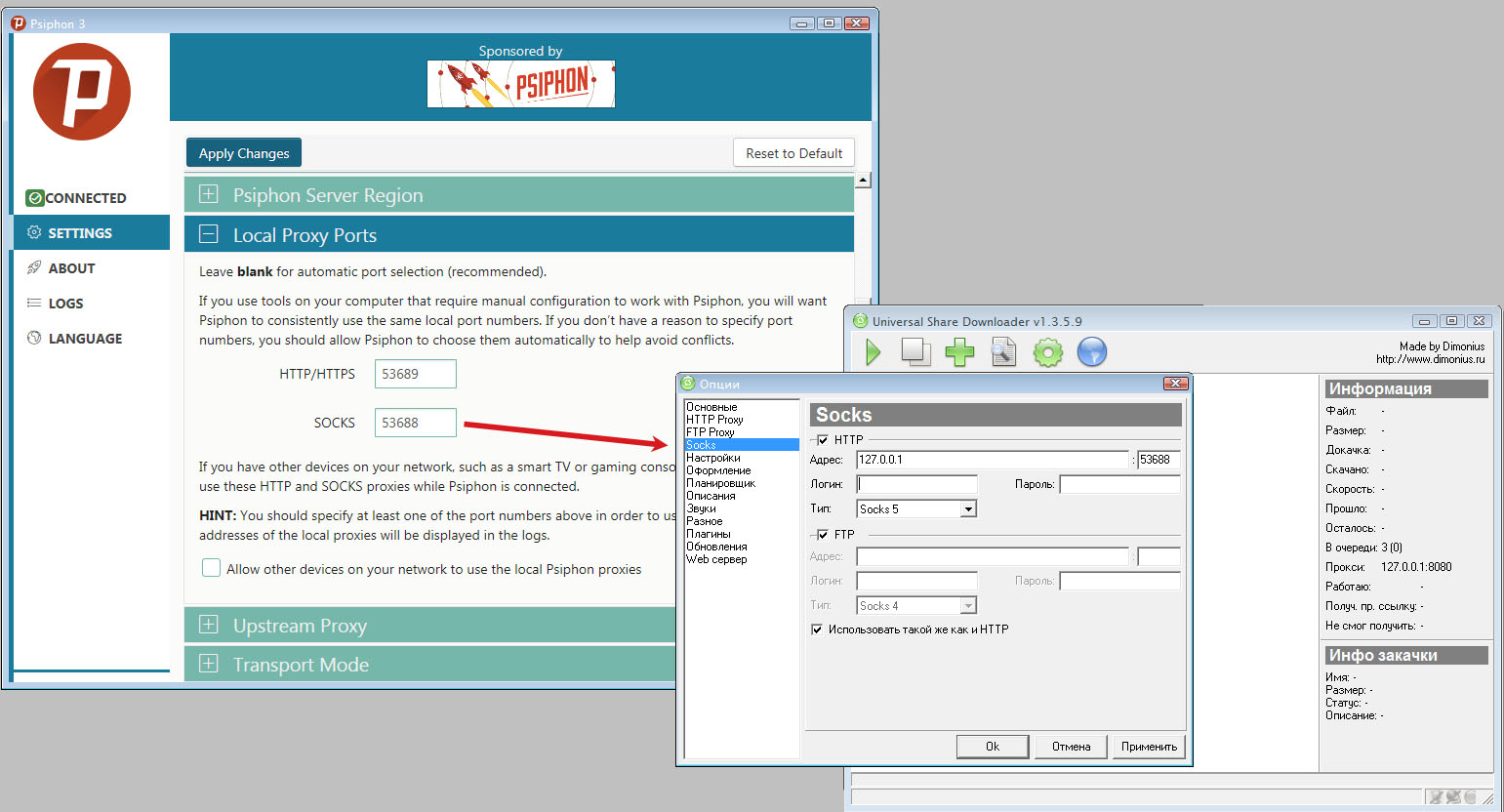Click the Settings gear sidebar icon
Screen dimensions: 1504x812
(34, 232)
